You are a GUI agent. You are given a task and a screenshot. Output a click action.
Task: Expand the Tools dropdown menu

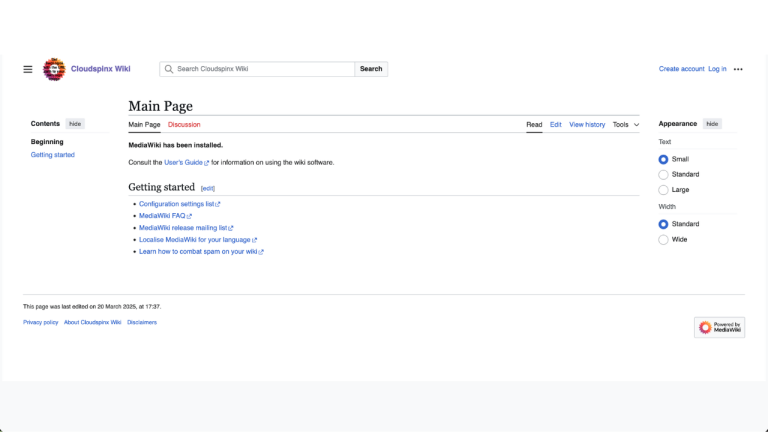click(x=626, y=124)
